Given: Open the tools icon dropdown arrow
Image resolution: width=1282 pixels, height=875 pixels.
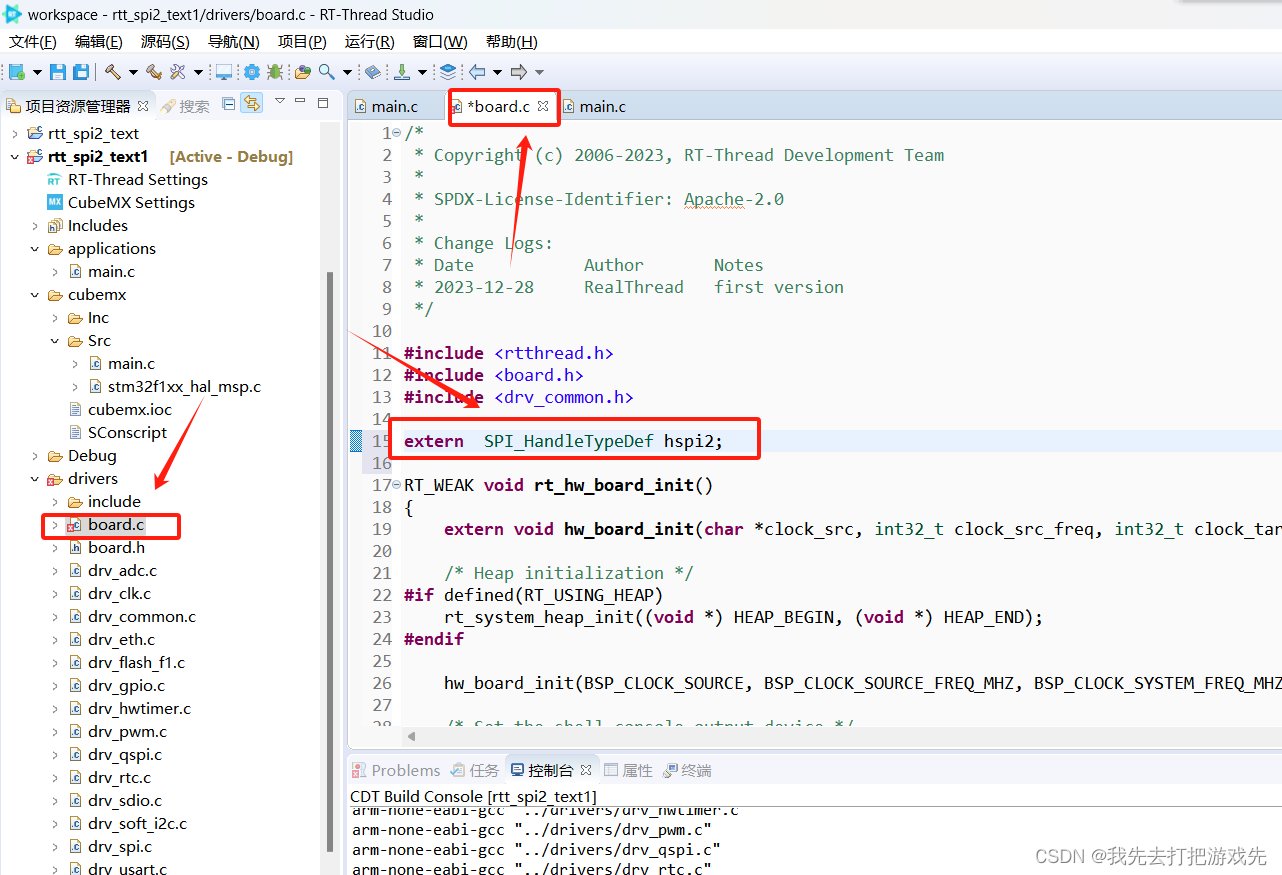Looking at the screenshot, I should pyautogui.click(x=198, y=72).
